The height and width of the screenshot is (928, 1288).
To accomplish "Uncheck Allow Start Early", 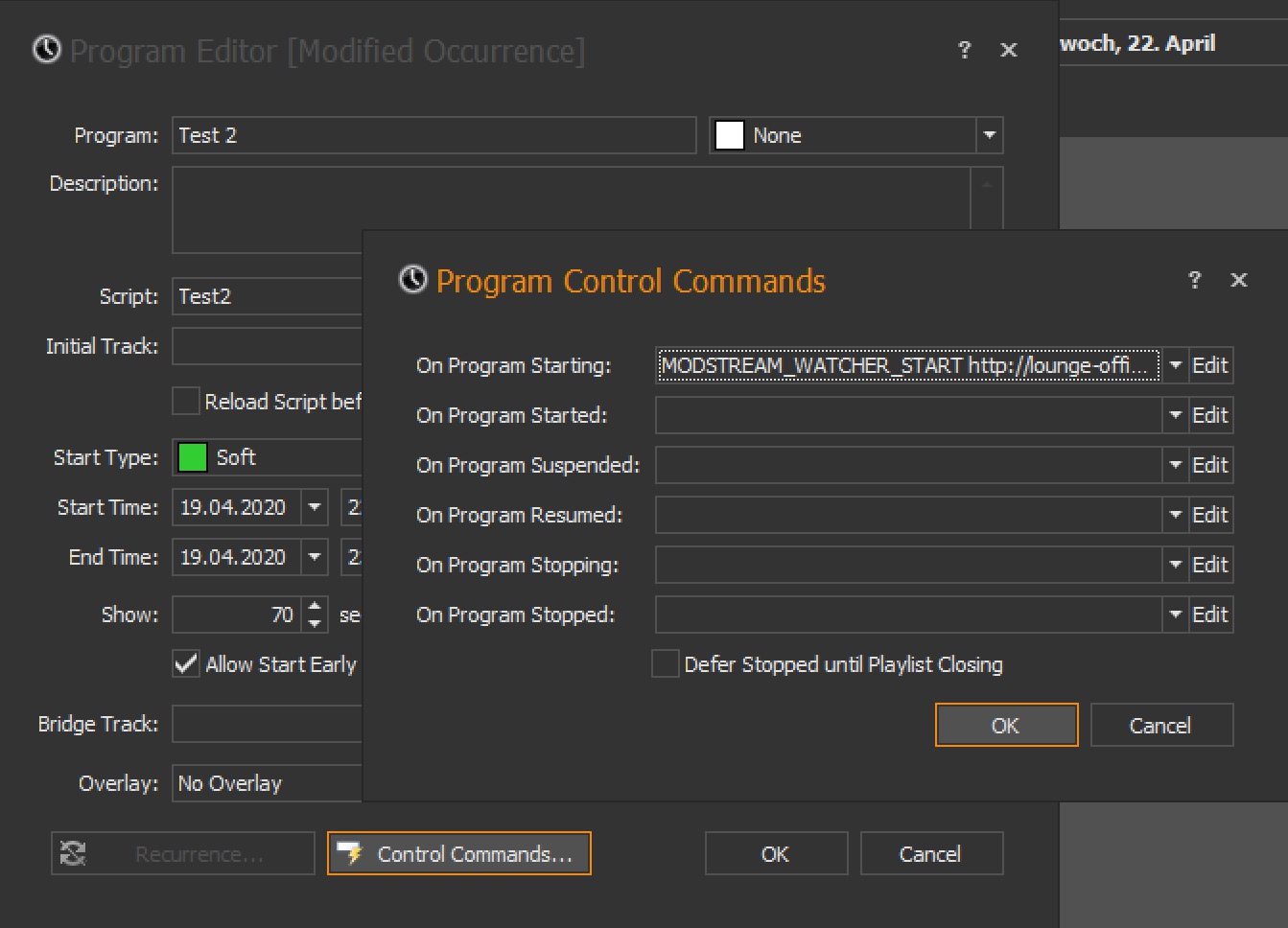I will [x=186, y=663].
